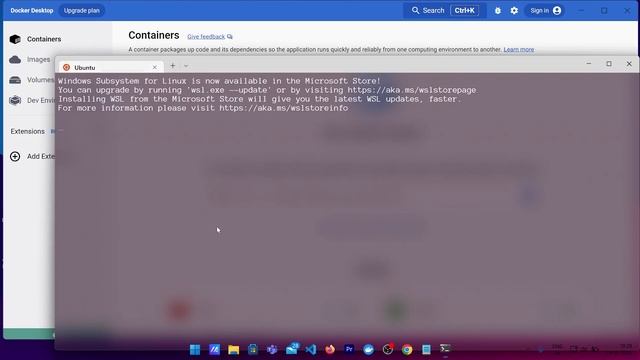
Task: Launch Firefox from the taskbar
Action: point(330,349)
